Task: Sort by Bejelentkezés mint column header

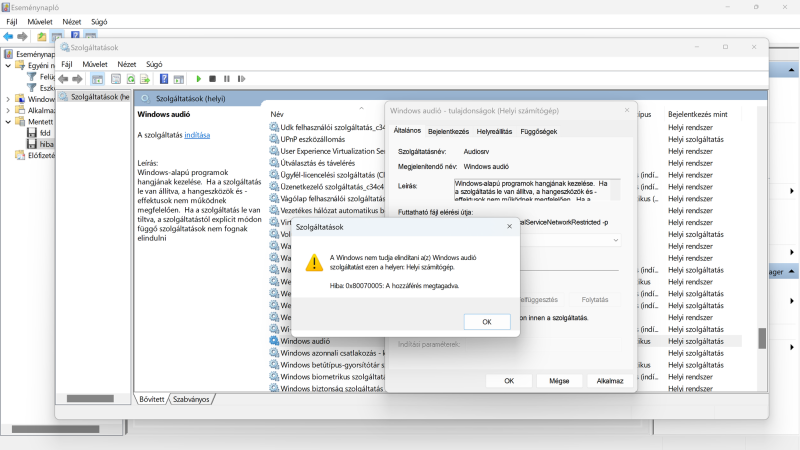Action: tap(697, 114)
